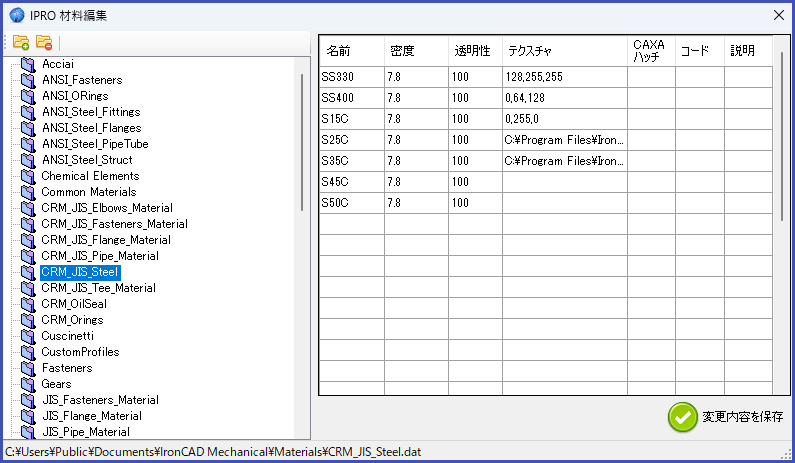Viewport: 795px width, 463px height.
Task: Click the folder icon beside ANSI_Steel_PipeTube
Action: pos(28,144)
